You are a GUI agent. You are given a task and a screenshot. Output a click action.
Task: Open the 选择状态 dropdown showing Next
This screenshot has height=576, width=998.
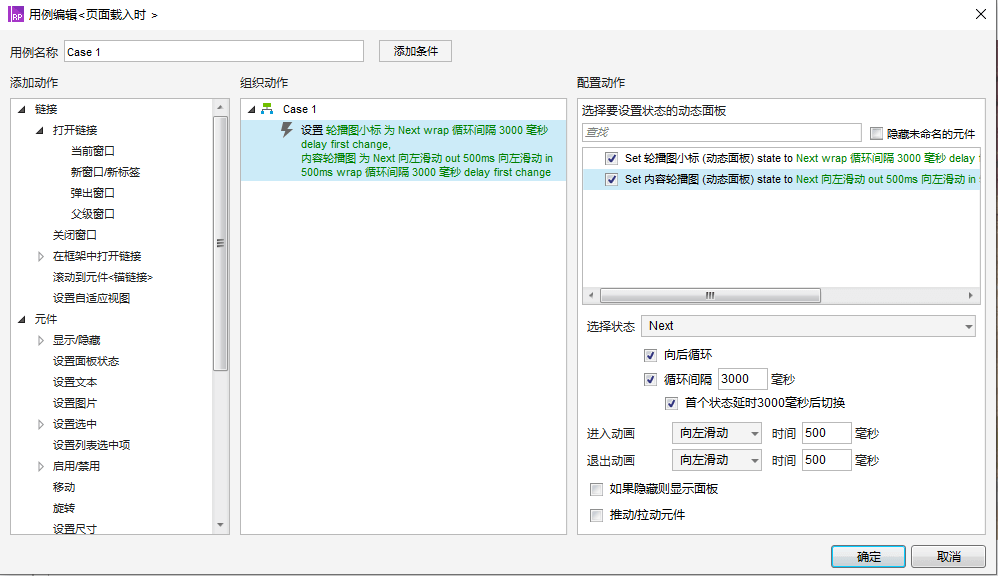(x=808, y=326)
